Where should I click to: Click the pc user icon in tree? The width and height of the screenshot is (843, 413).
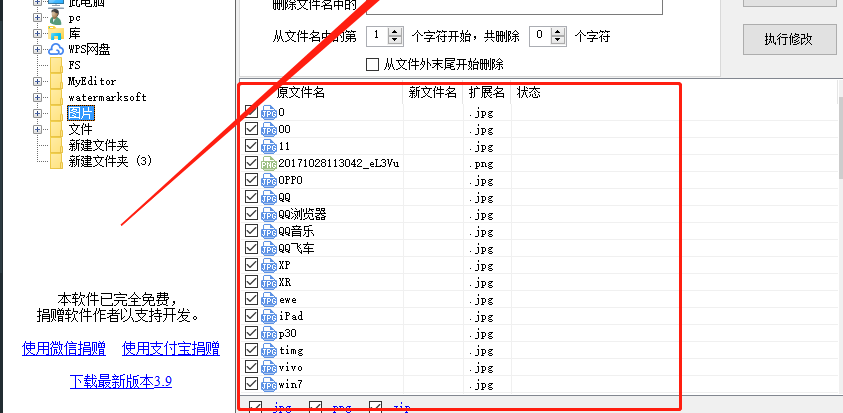click(x=56, y=18)
